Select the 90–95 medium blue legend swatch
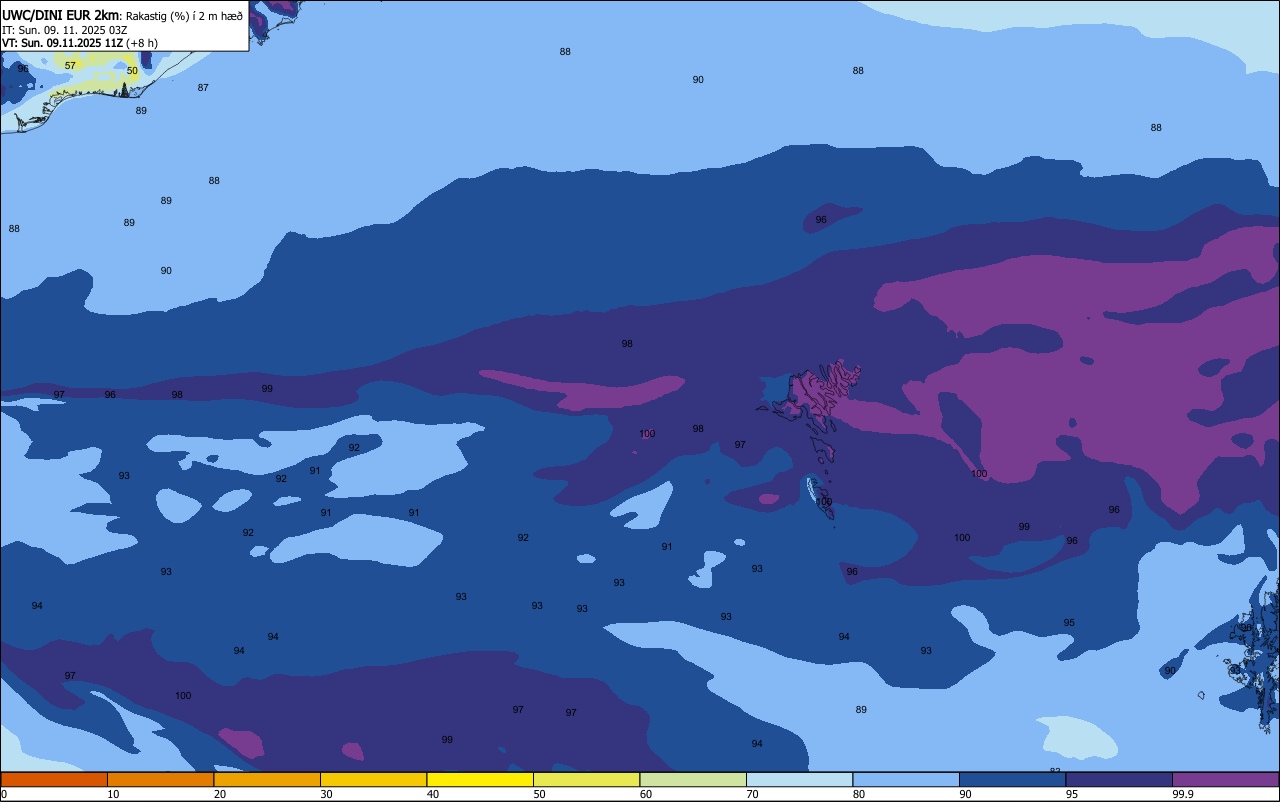The width and height of the screenshot is (1280, 802). 1012,779
